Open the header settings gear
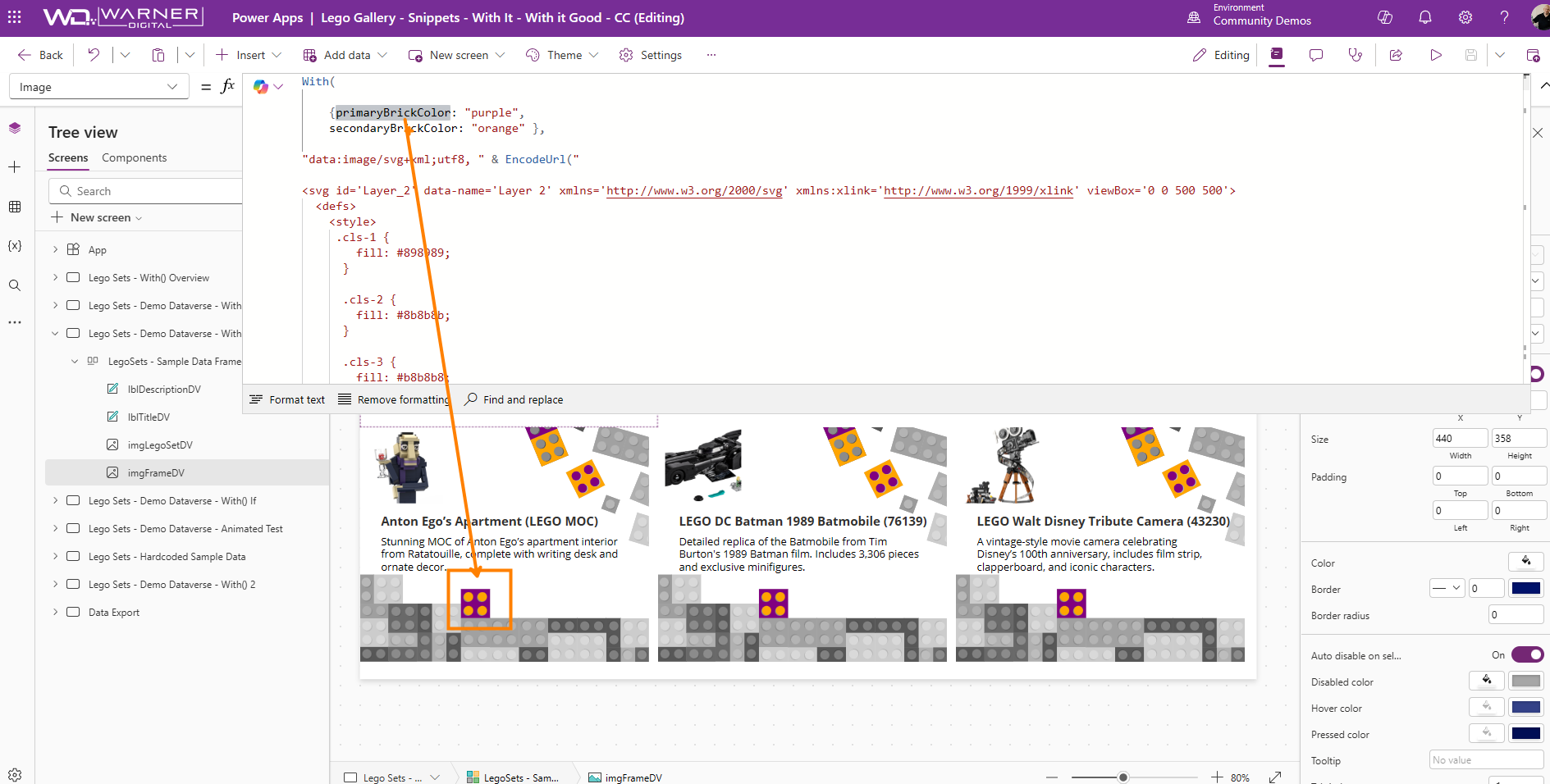The height and width of the screenshot is (784, 1550). click(1465, 17)
